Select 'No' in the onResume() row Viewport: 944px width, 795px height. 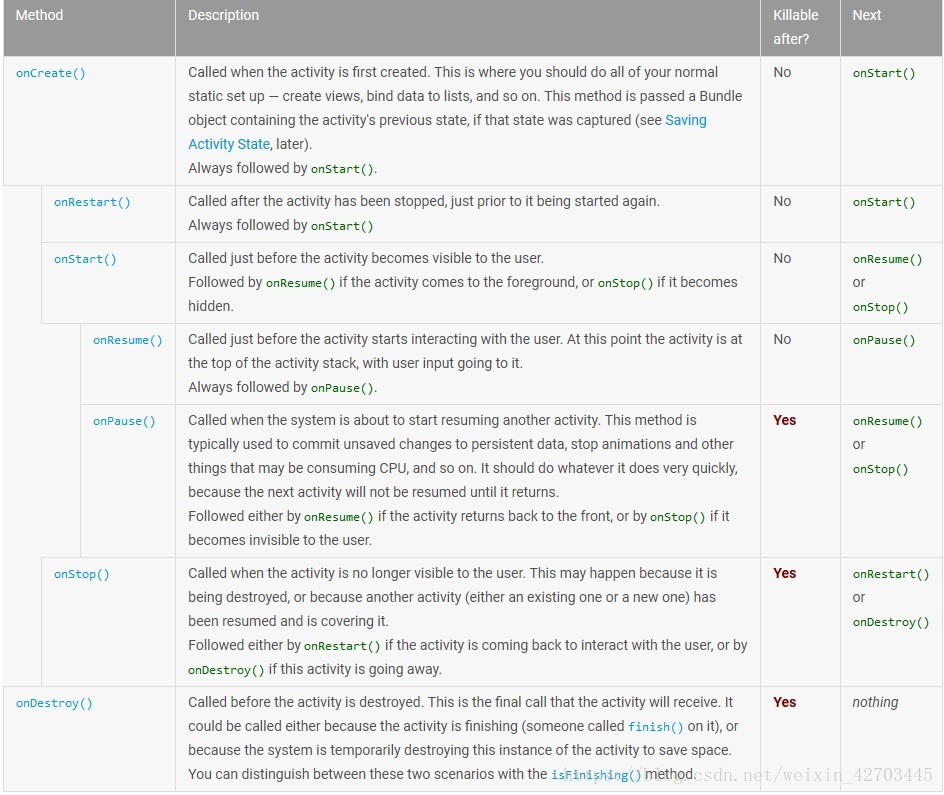point(782,339)
